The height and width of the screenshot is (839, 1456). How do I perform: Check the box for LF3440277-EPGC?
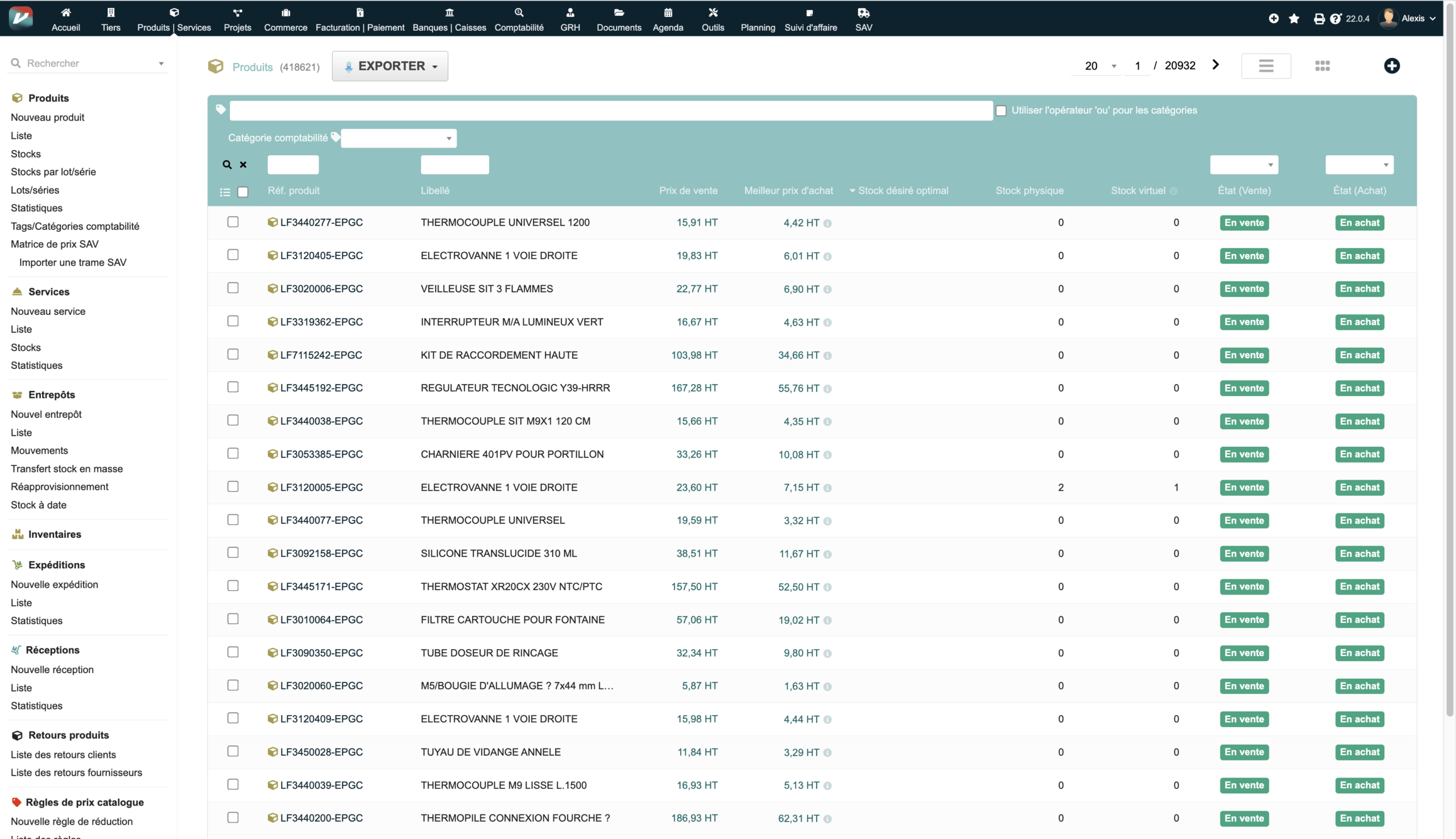pos(233,222)
